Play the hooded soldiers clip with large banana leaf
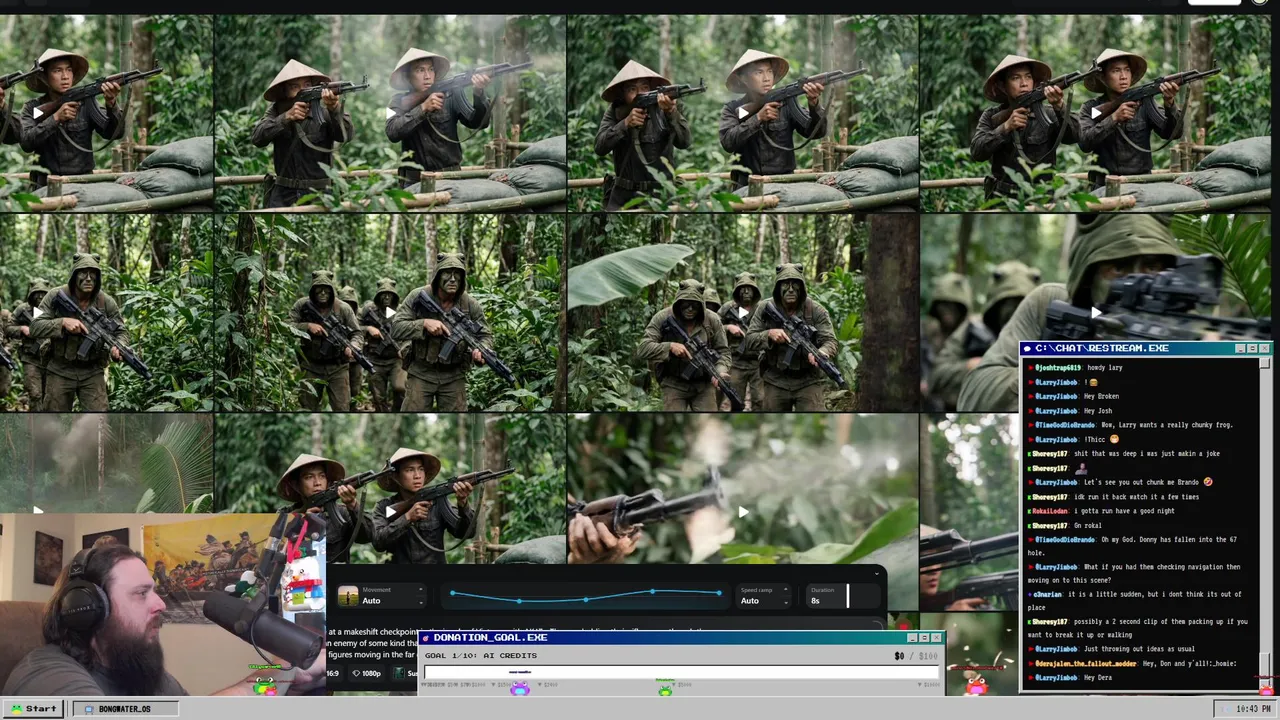 coord(742,313)
